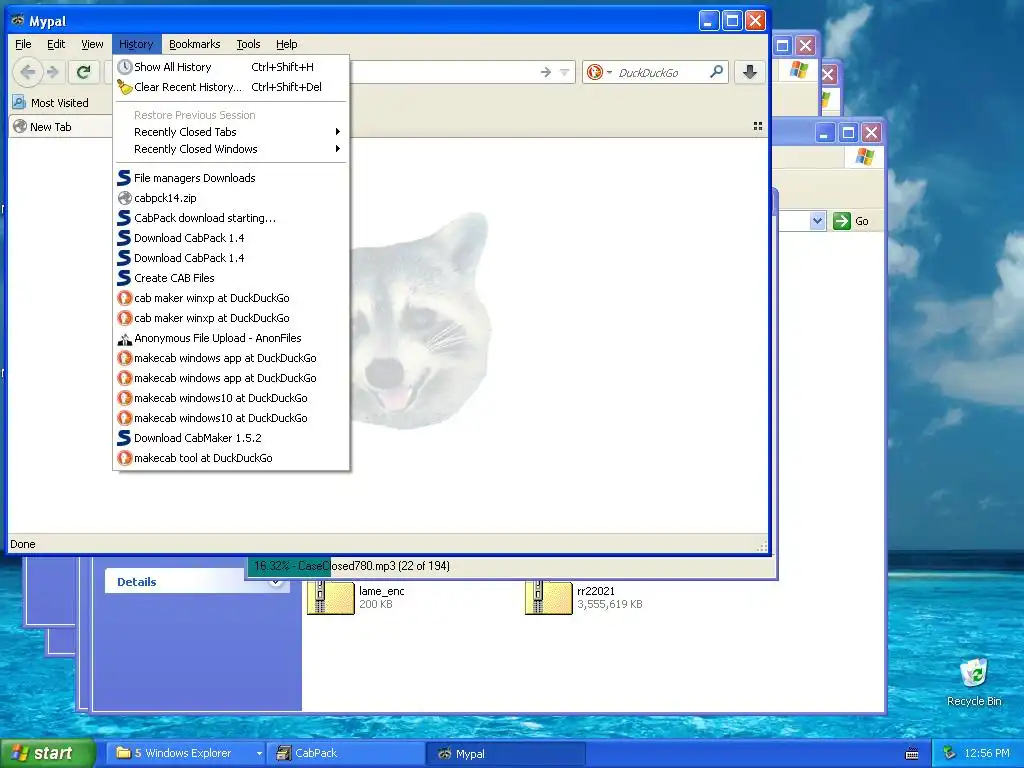Close the open History menu
The image size is (1024, 768).
pyautogui.click(x=136, y=44)
